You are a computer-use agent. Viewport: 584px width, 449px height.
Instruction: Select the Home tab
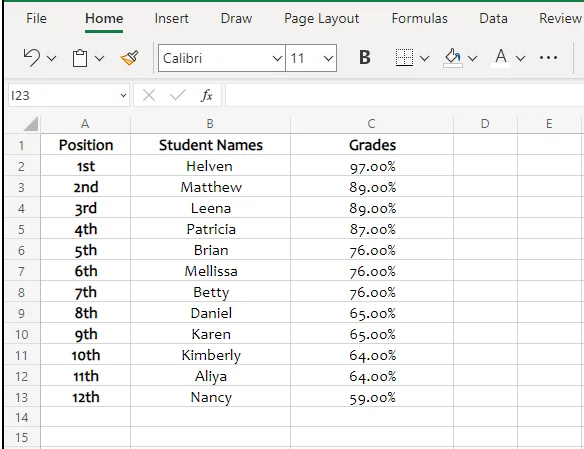coord(104,18)
